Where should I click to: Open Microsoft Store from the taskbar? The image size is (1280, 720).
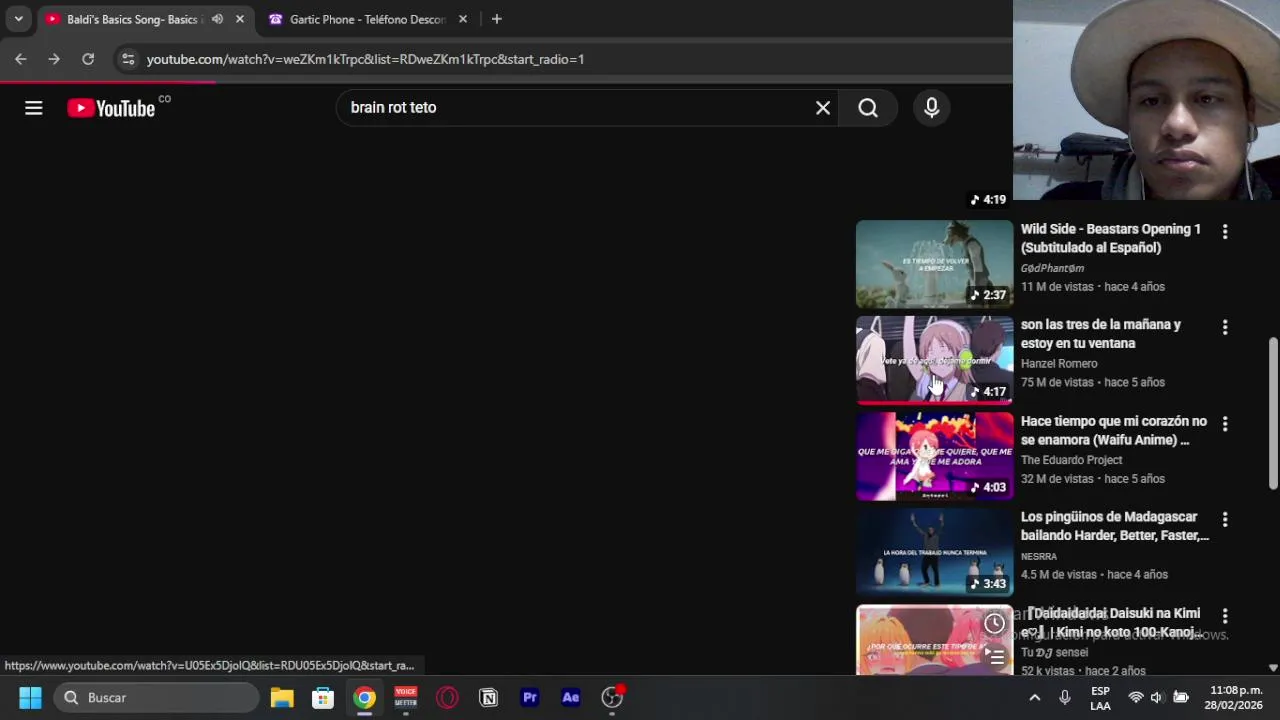coord(323,697)
